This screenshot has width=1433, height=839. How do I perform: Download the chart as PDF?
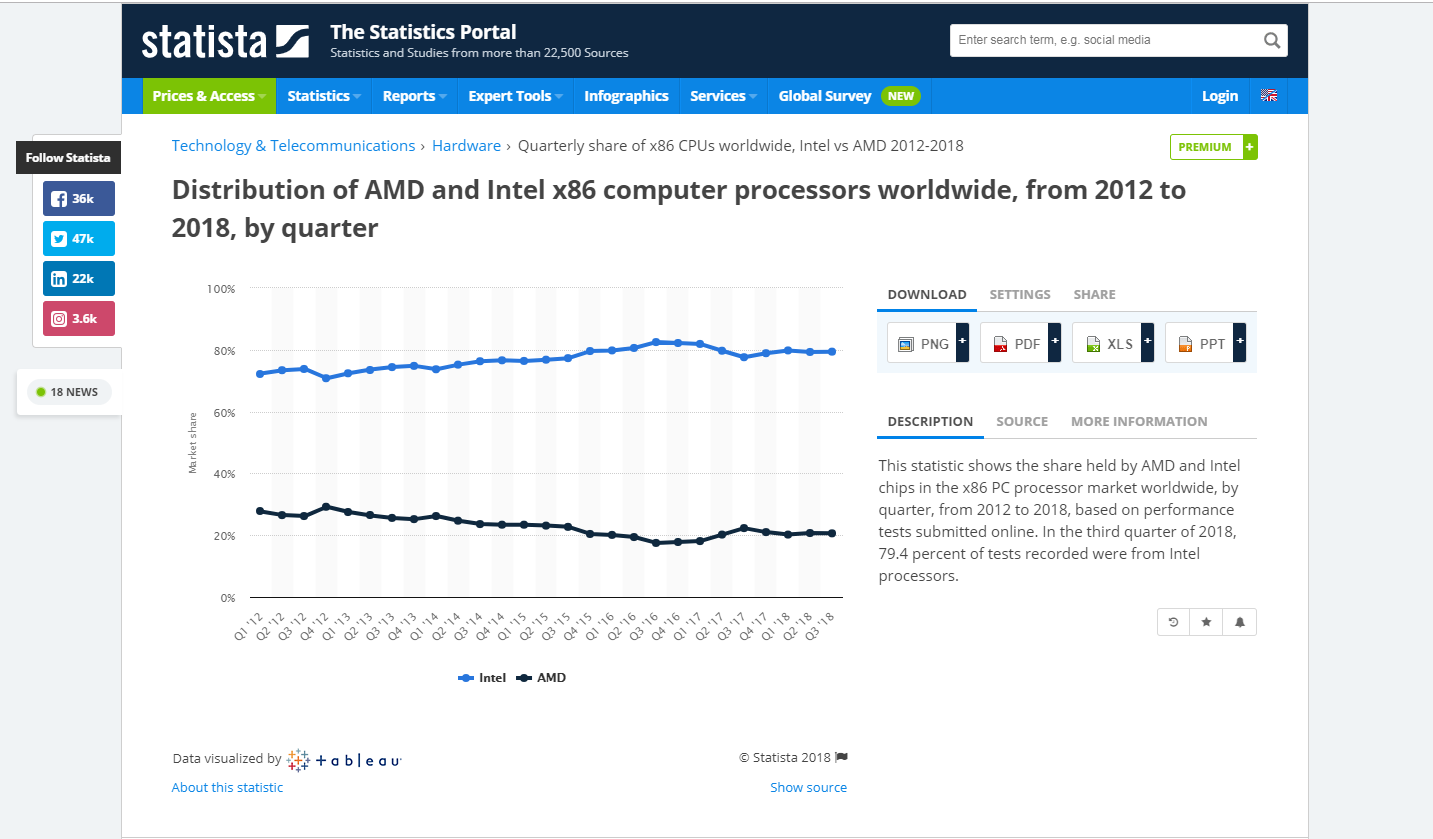pyautogui.click(x=1015, y=343)
